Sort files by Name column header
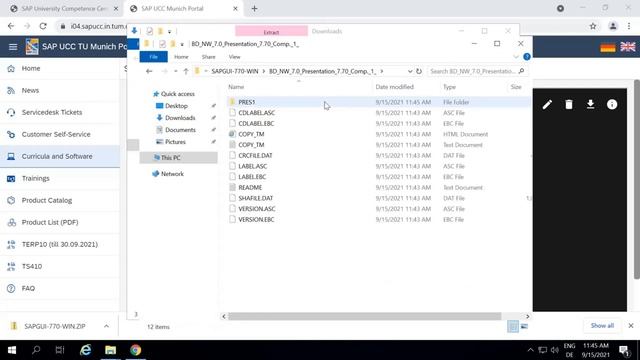The width and height of the screenshot is (640, 360). point(236,87)
